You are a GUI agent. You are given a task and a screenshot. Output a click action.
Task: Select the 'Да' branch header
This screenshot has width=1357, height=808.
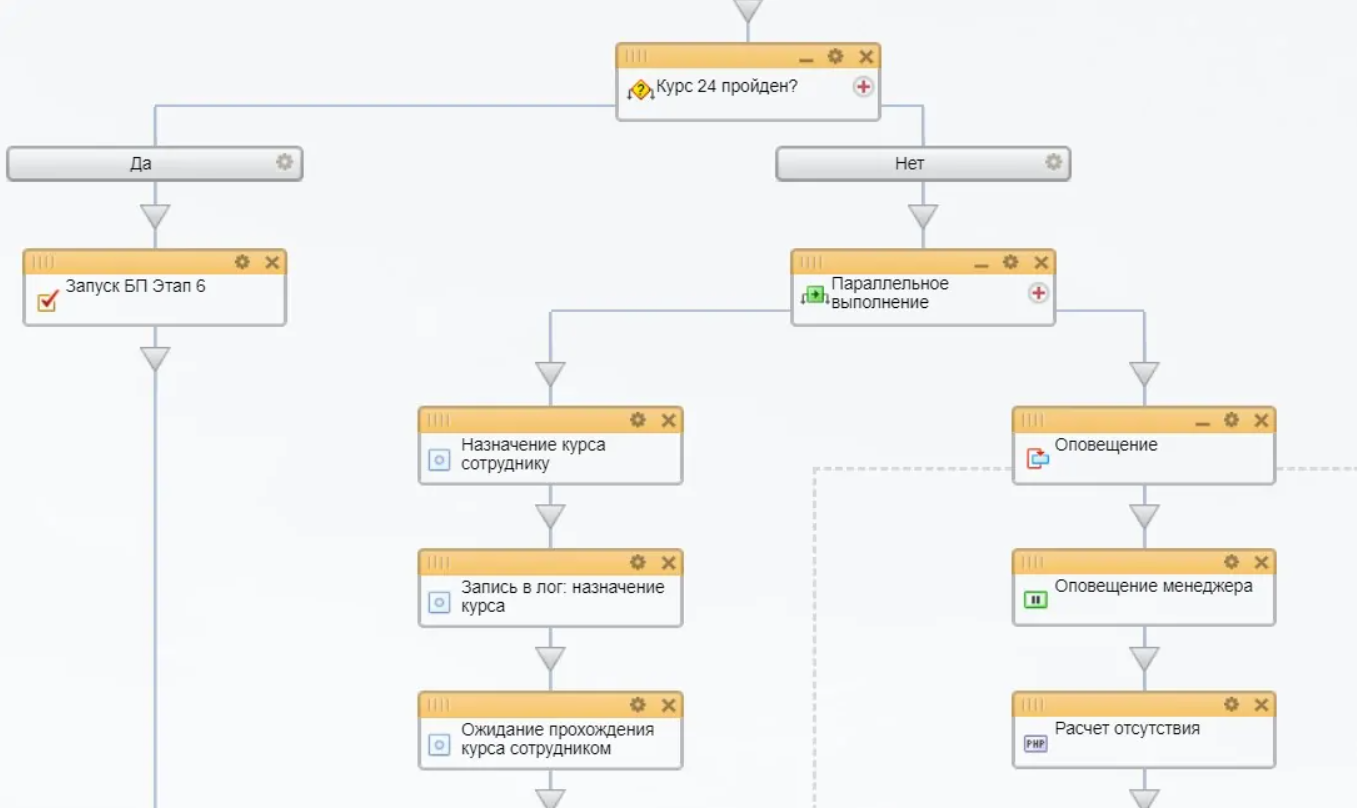(x=141, y=163)
